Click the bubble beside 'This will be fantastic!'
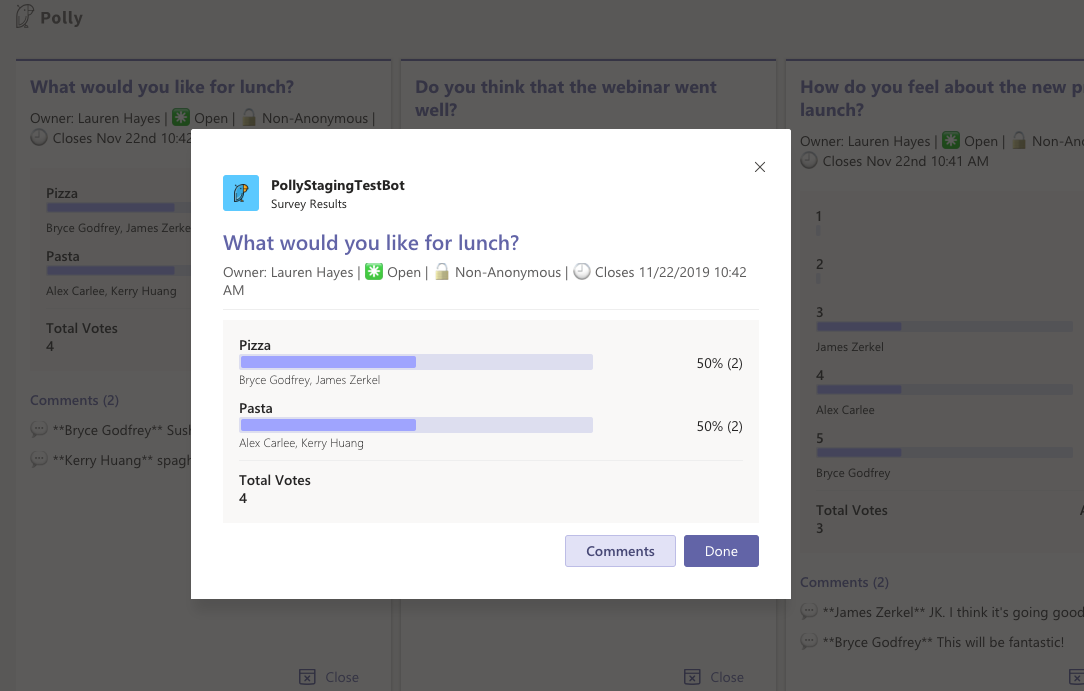1084x691 pixels. (809, 641)
